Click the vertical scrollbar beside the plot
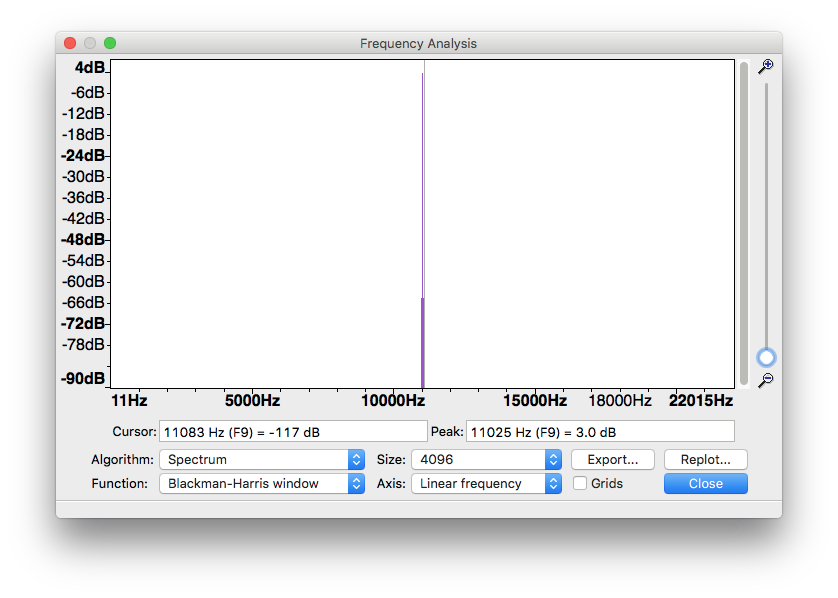838x598 pixels. click(743, 223)
